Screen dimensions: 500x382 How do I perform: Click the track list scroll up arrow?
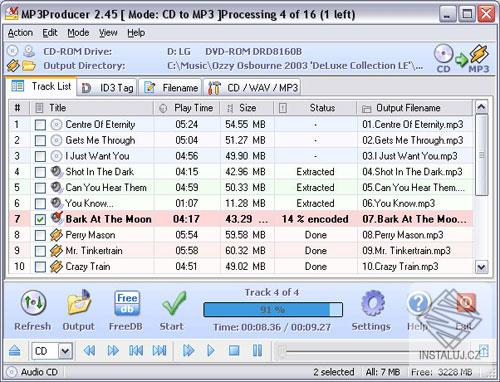(481, 107)
